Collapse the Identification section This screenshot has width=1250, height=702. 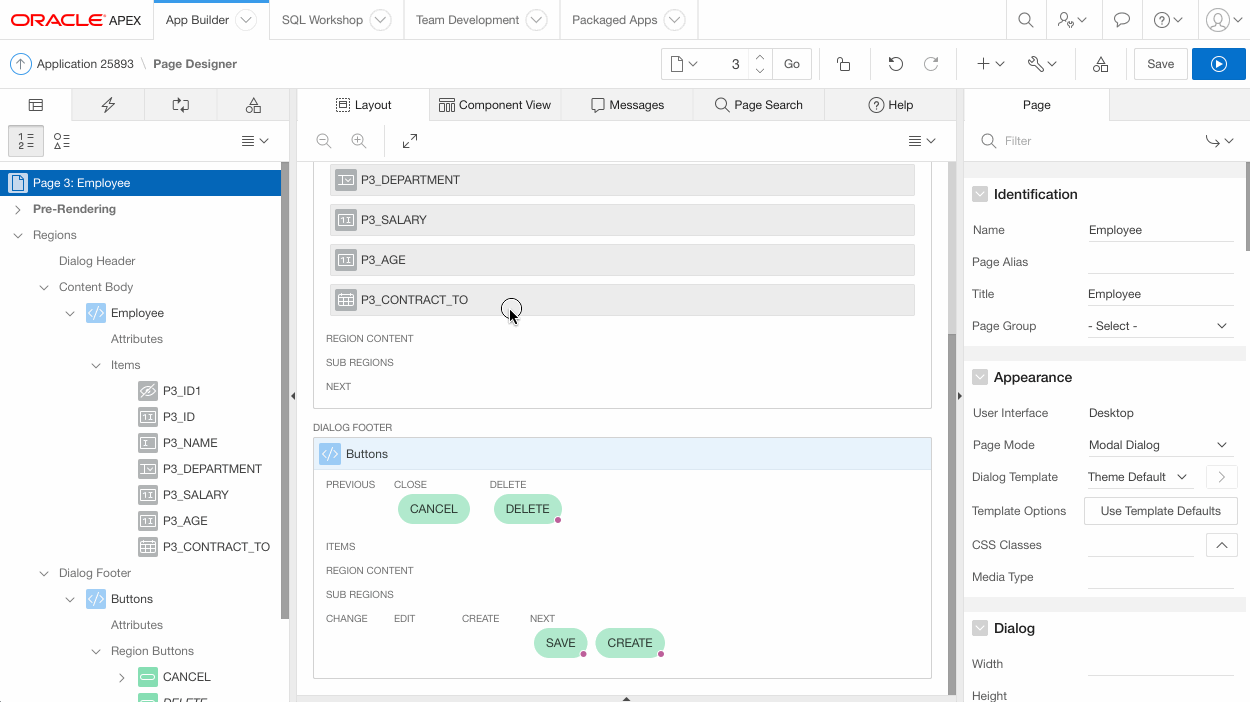point(980,194)
